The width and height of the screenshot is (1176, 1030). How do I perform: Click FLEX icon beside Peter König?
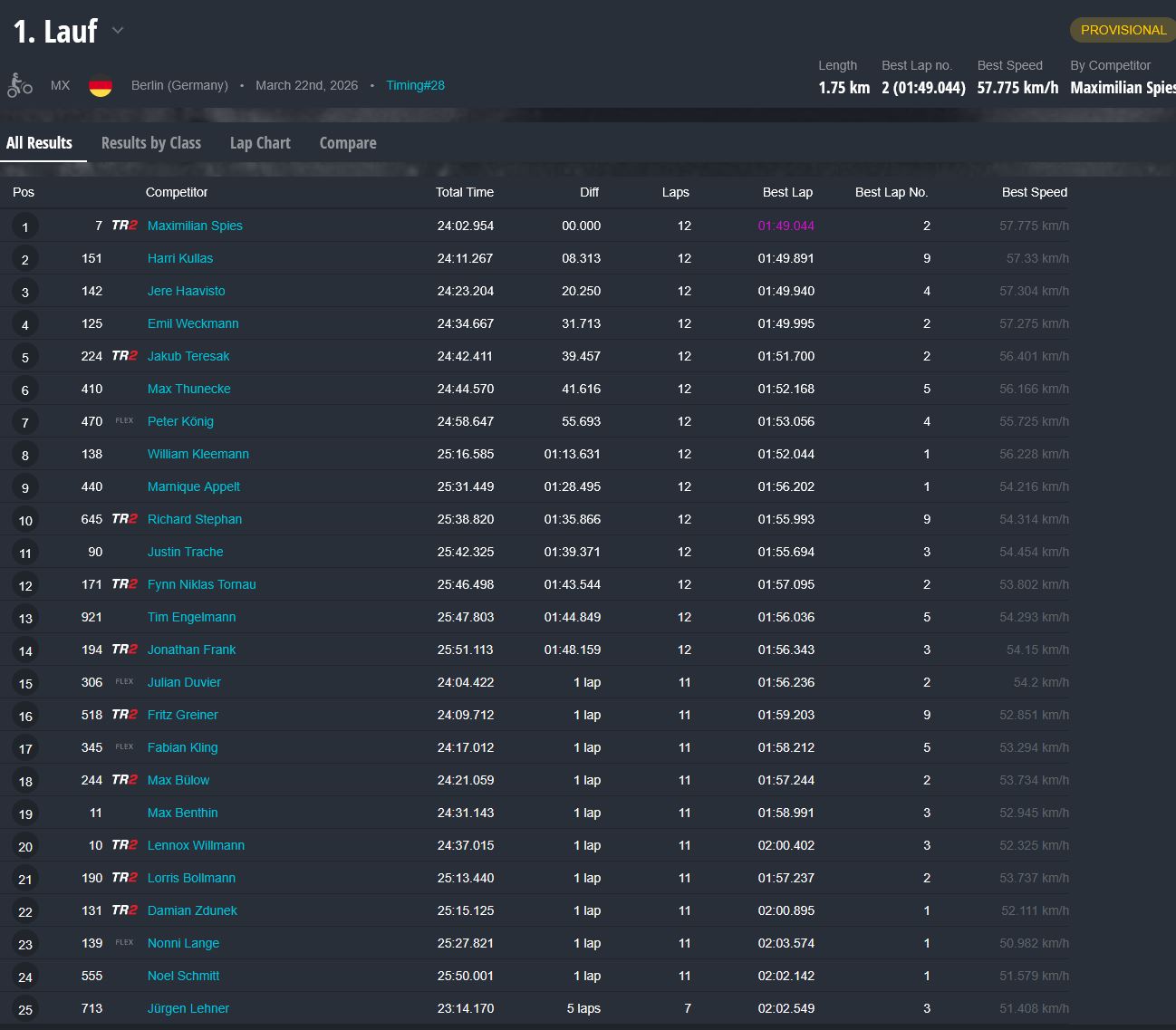(124, 421)
